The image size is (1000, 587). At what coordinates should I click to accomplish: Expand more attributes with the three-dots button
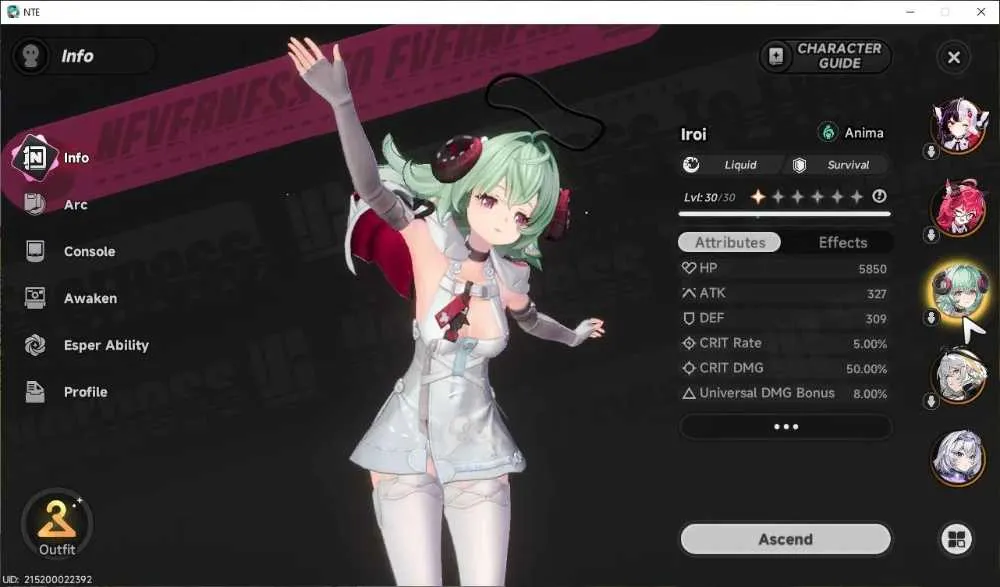[x=786, y=427]
